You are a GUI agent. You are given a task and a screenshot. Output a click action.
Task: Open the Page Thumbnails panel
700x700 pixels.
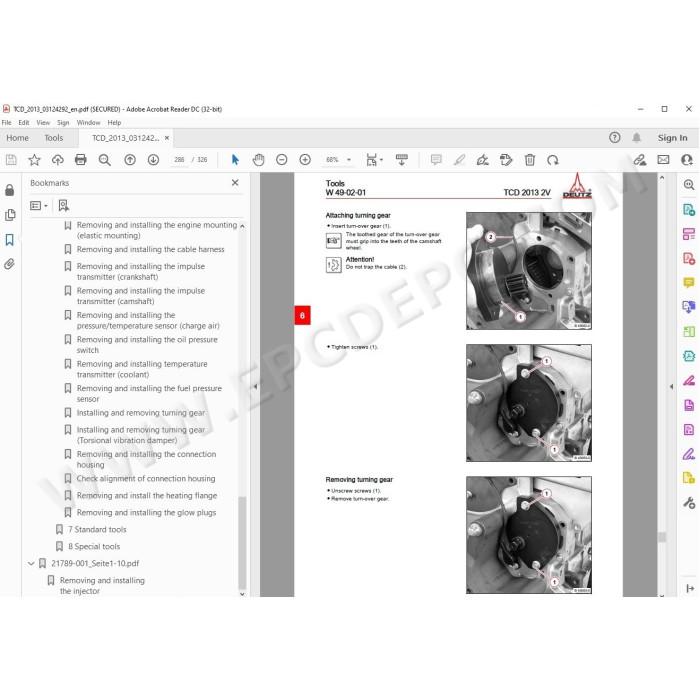coord(10,215)
